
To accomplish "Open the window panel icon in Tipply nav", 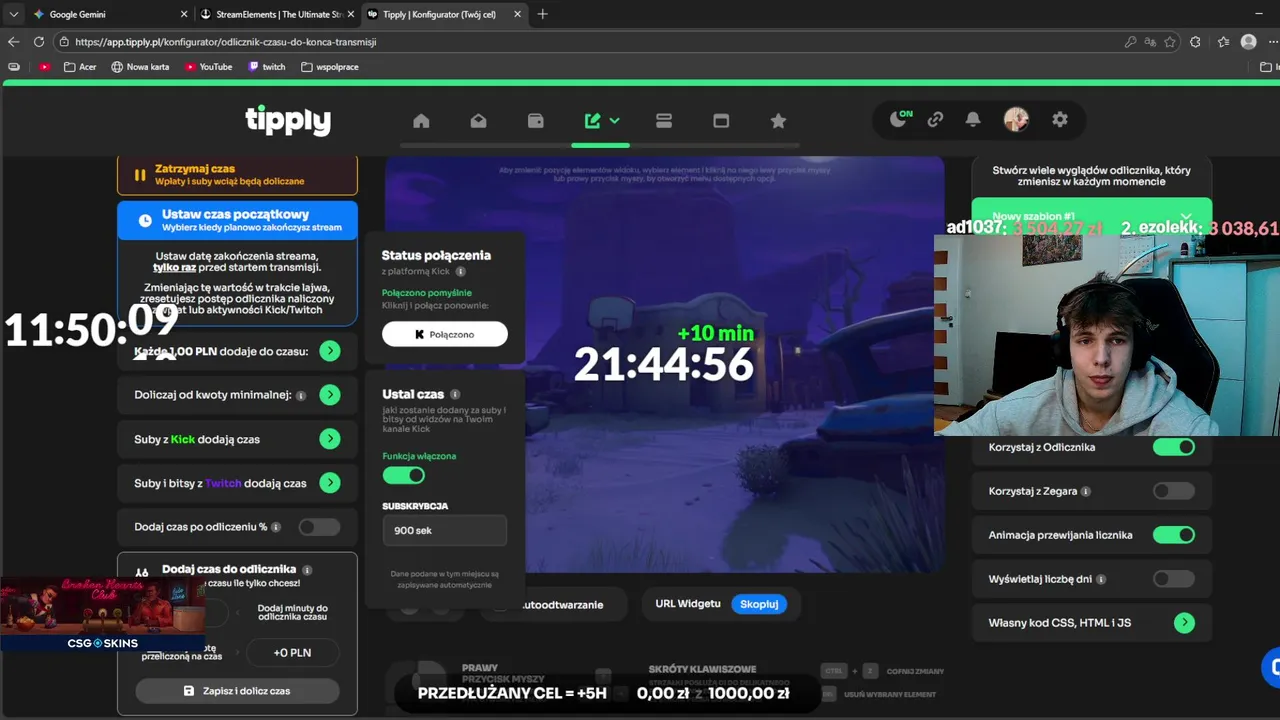I will (x=721, y=121).
